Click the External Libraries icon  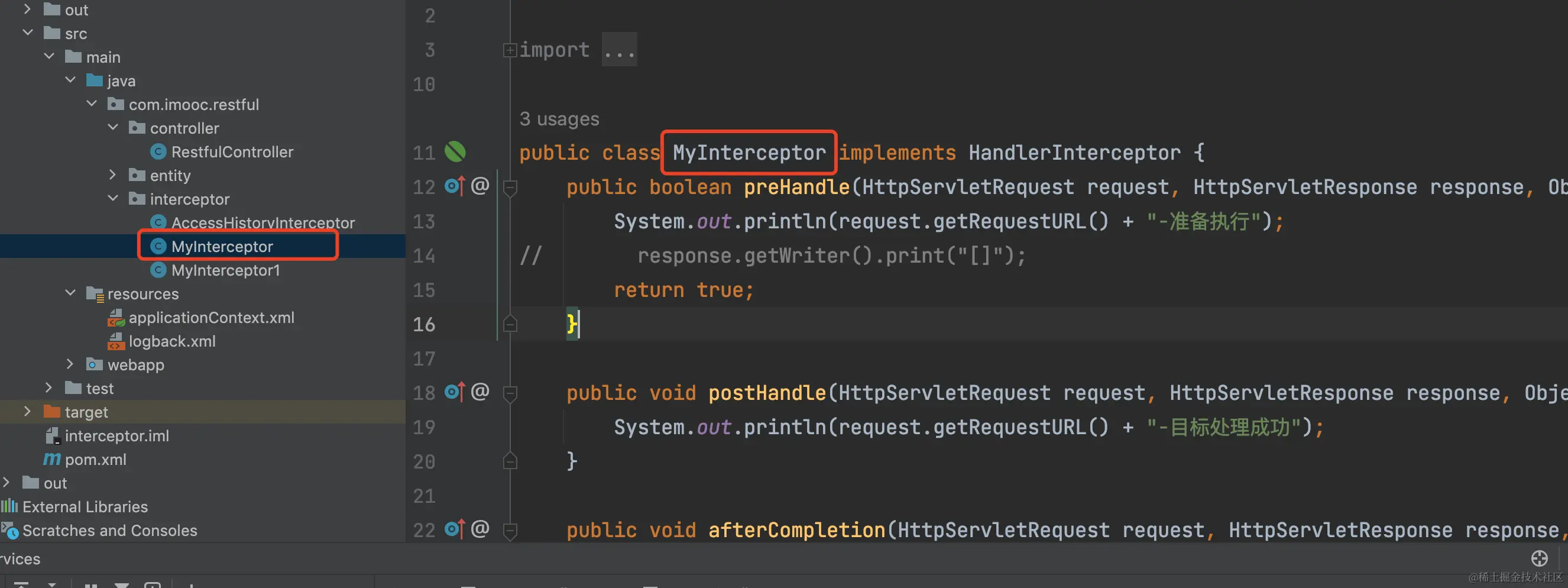click(x=9, y=506)
